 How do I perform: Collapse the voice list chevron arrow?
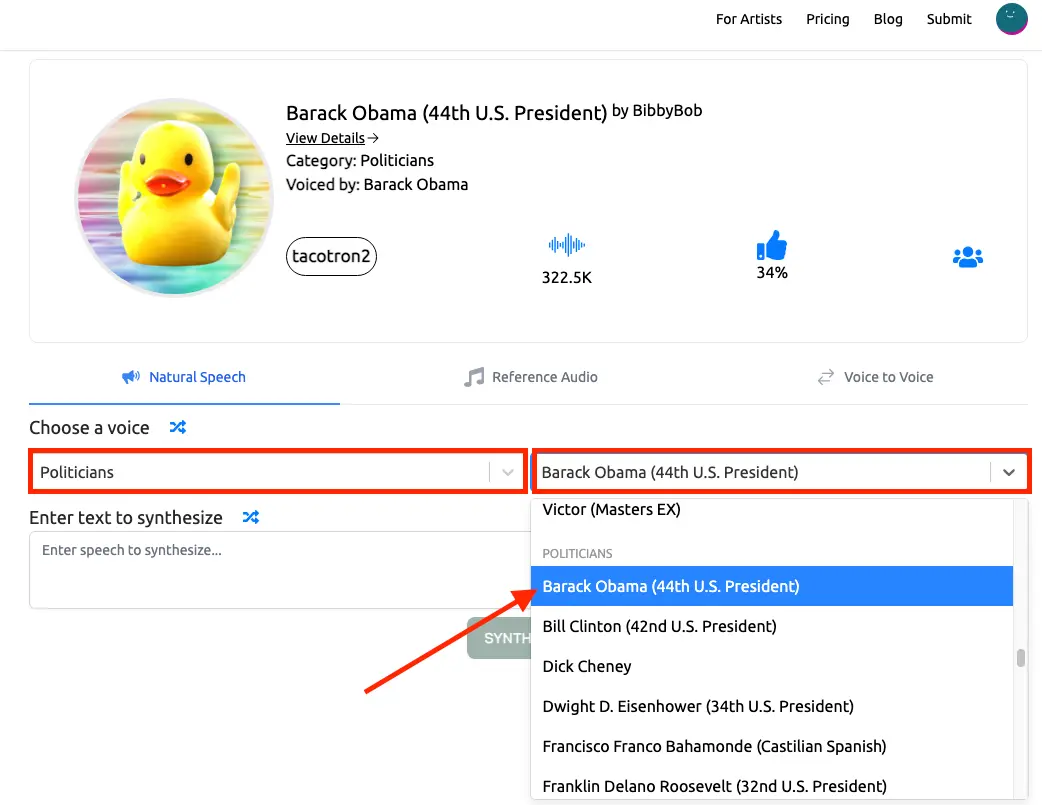pos(1009,473)
